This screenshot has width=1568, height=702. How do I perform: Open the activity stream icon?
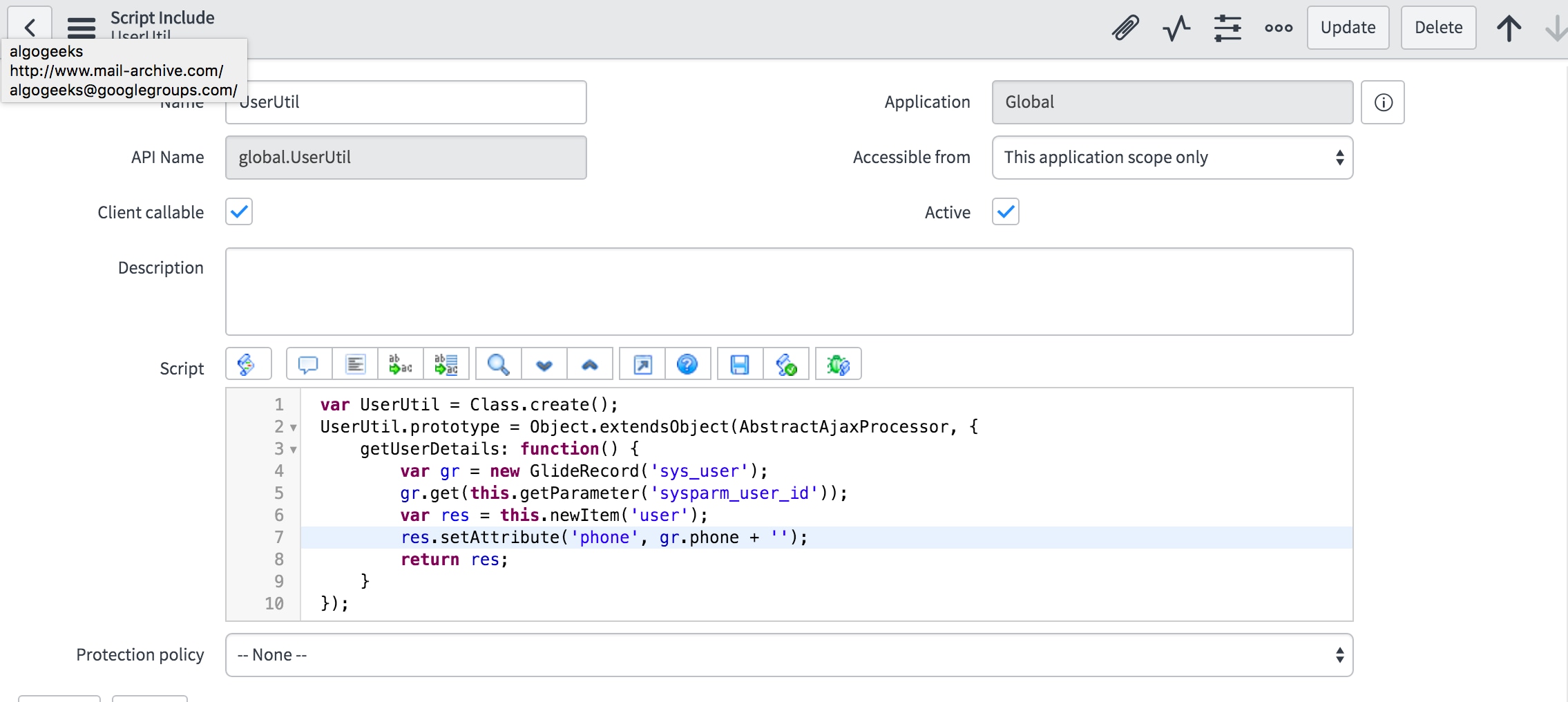tap(1176, 28)
